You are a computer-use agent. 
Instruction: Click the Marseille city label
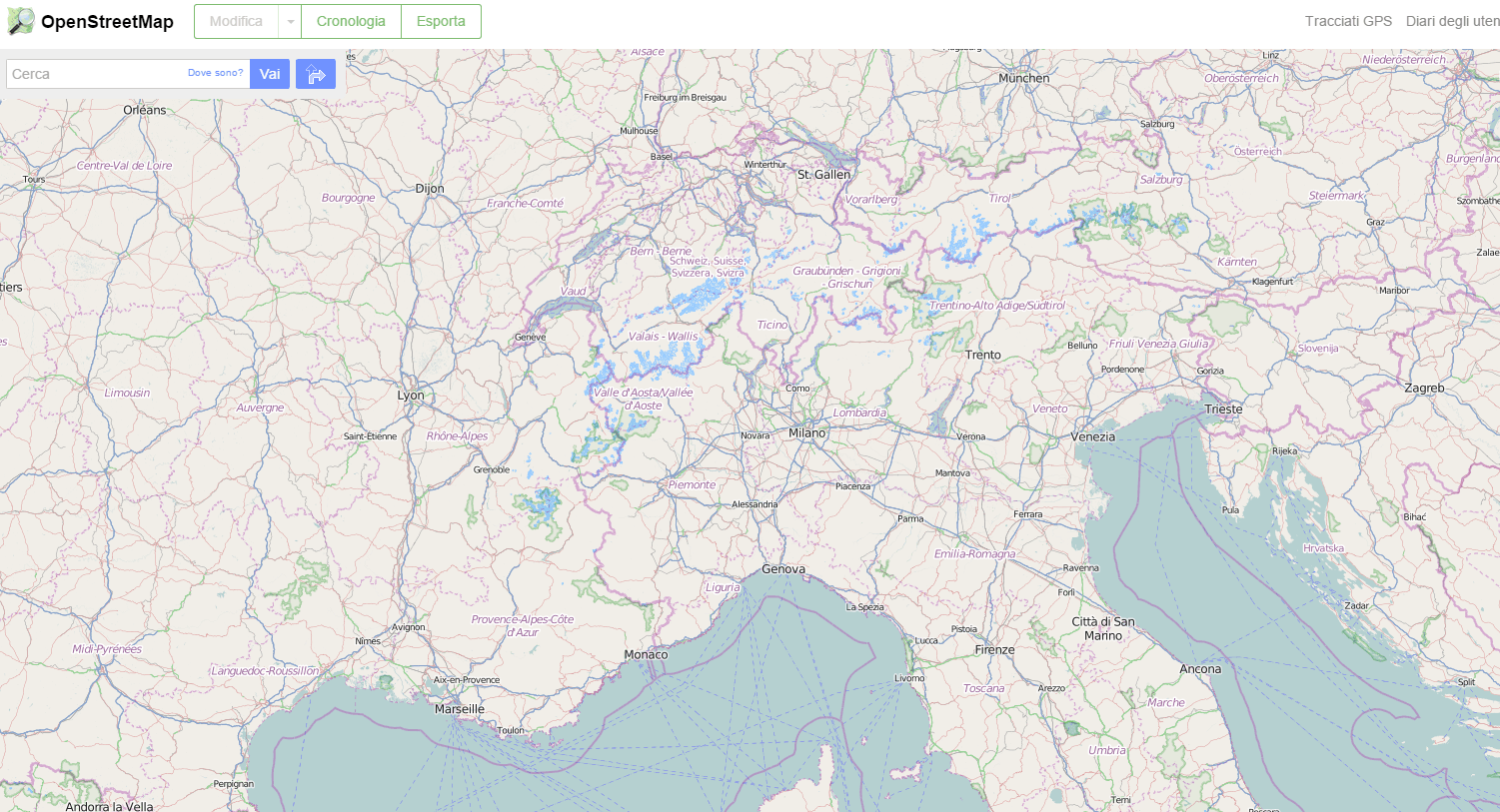460,709
